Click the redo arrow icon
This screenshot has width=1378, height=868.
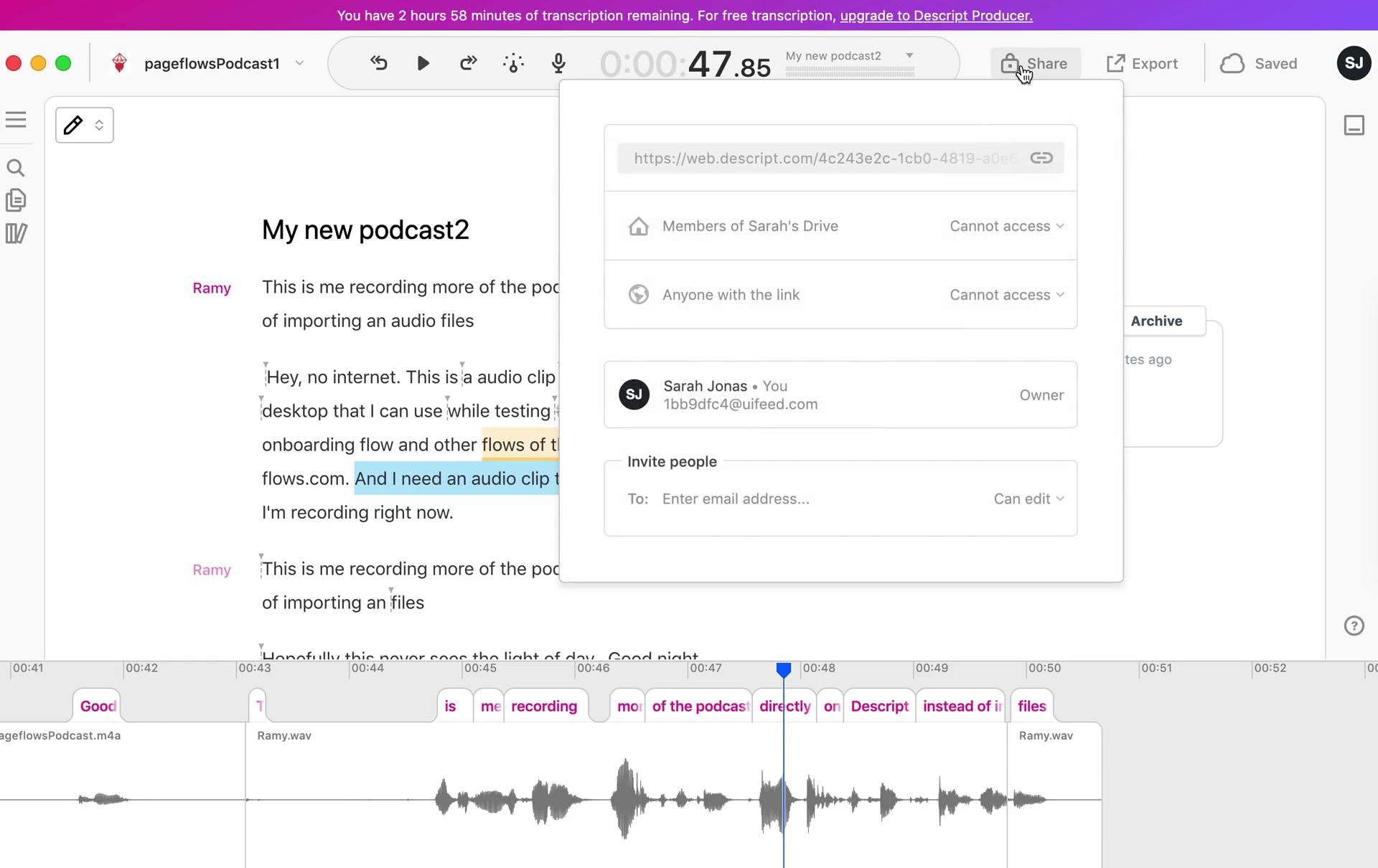468,63
